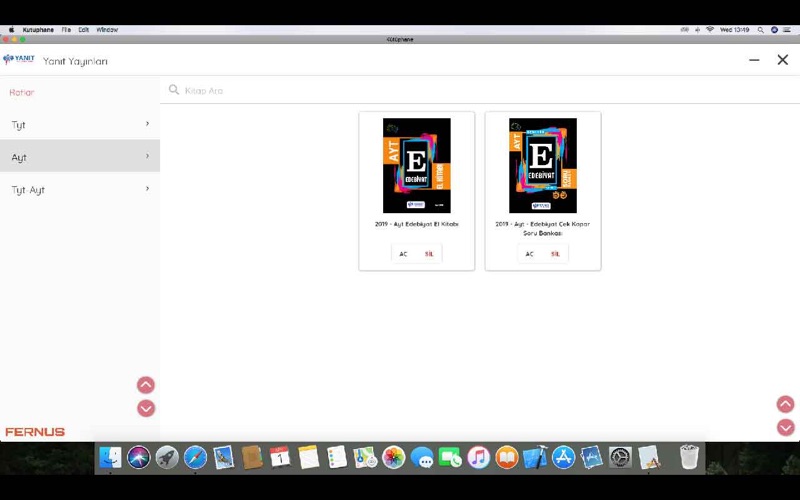Click sidebar scroll-down round arrow button
The width and height of the screenshot is (800, 500).
[x=145, y=408]
